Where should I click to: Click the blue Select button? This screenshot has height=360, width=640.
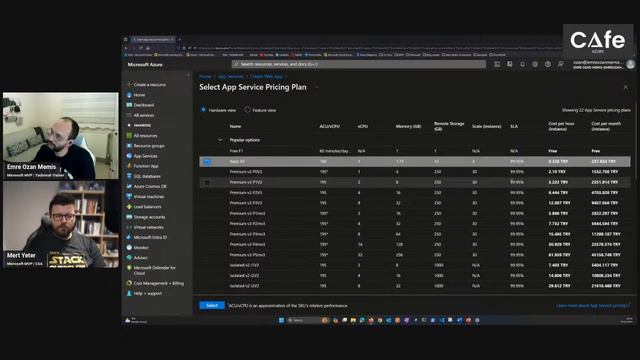pos(212,305)
